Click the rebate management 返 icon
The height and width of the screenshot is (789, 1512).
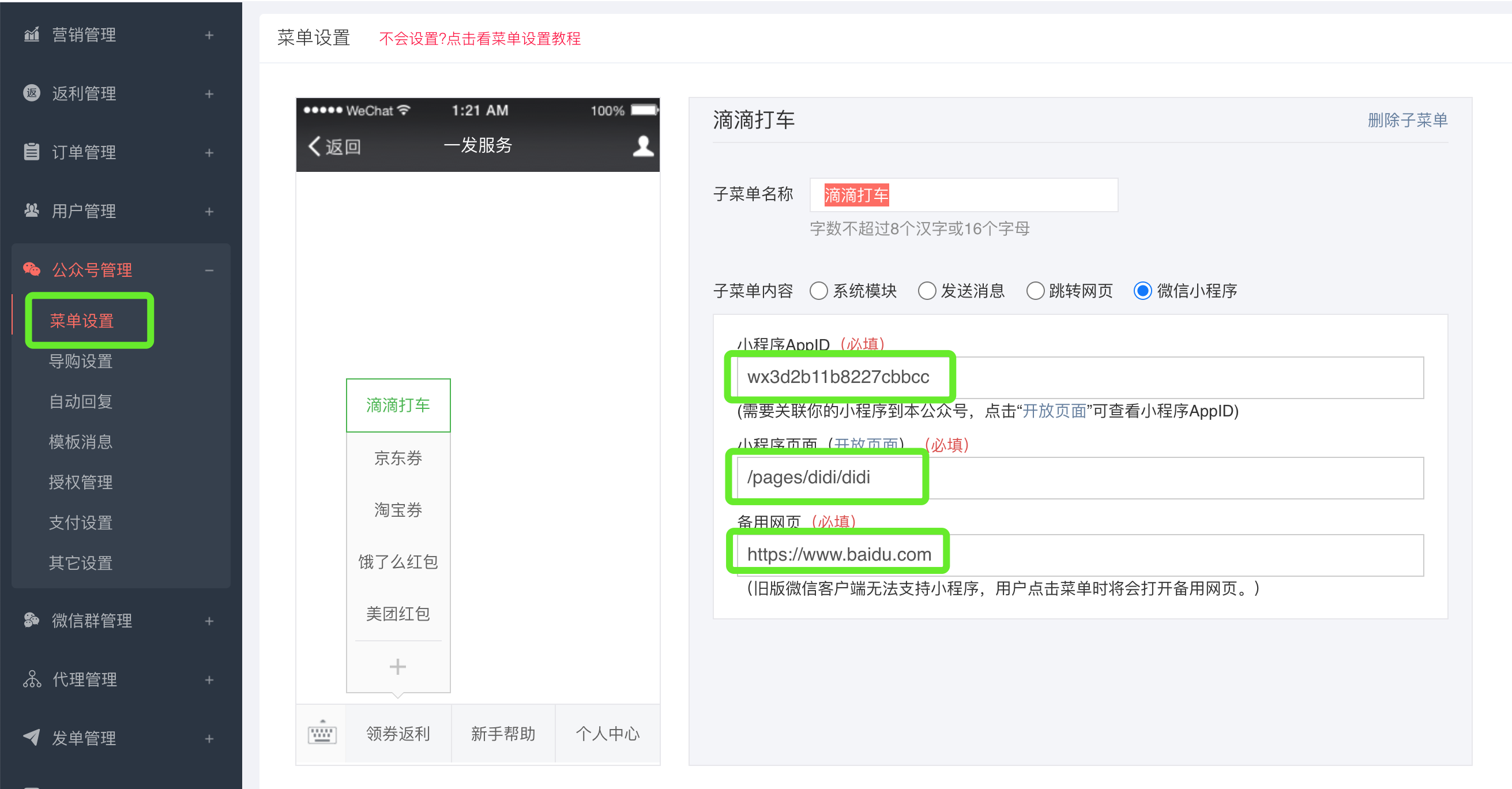pyautogui.click(x=32, y=93)
